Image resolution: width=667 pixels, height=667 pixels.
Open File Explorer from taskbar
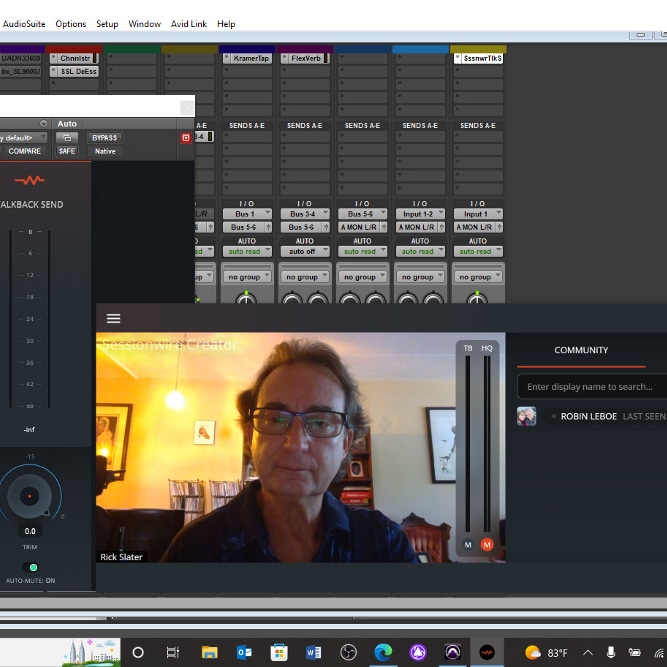(209, 652)
